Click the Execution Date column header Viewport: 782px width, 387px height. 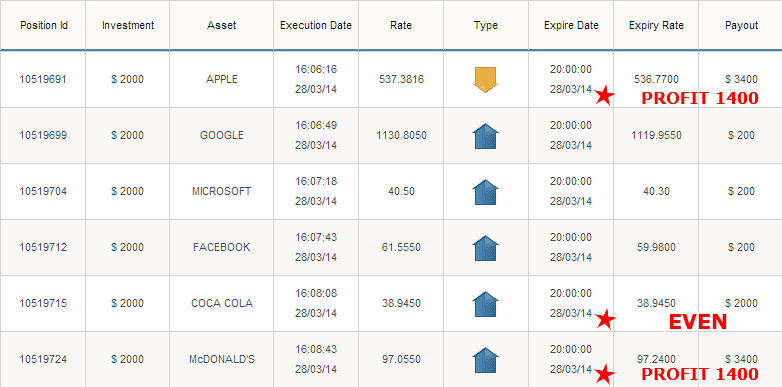click(x=316, y=25)
